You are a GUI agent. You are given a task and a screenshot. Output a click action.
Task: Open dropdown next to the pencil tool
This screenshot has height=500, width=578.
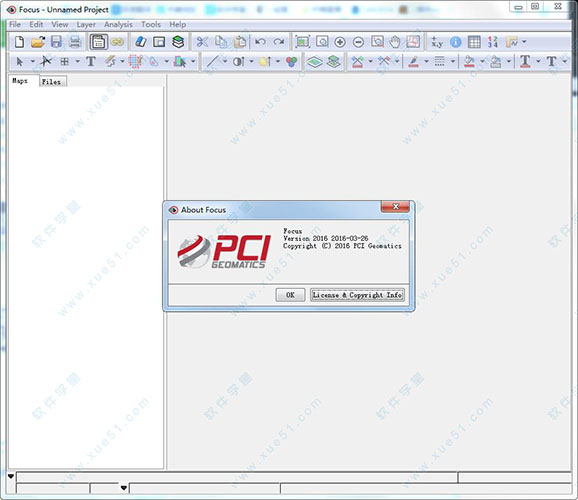(122, 61)
